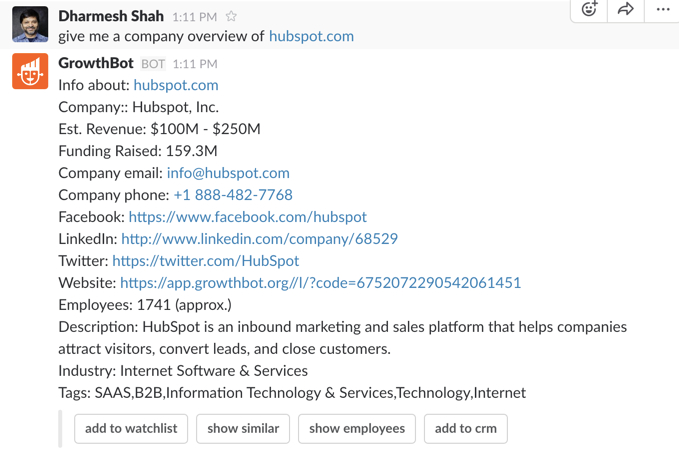Click the add to watchlist button
Viewport: 679px width, 451px height.
point(131,428)
